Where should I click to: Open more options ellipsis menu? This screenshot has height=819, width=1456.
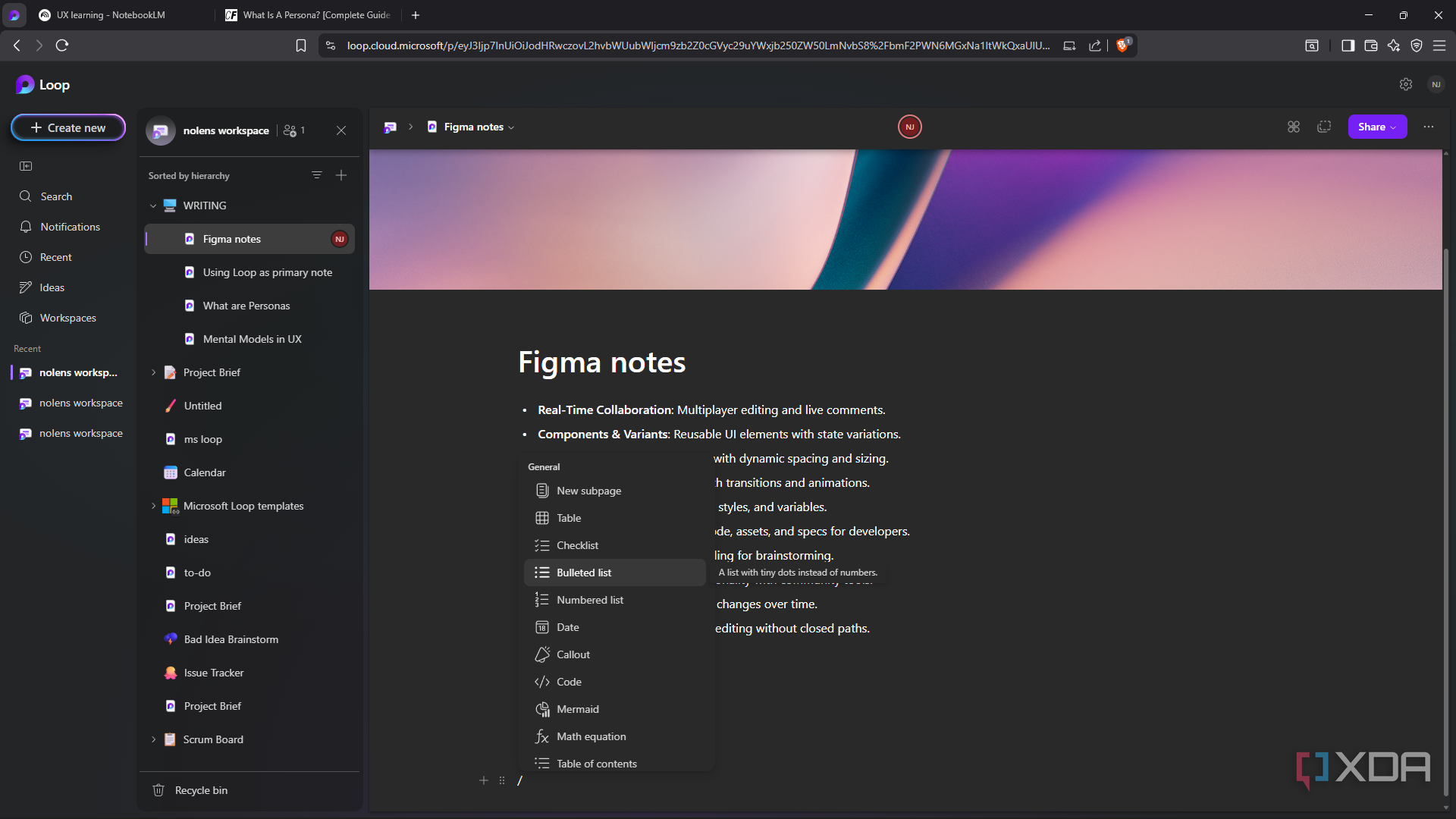[x=1429, y=127]
